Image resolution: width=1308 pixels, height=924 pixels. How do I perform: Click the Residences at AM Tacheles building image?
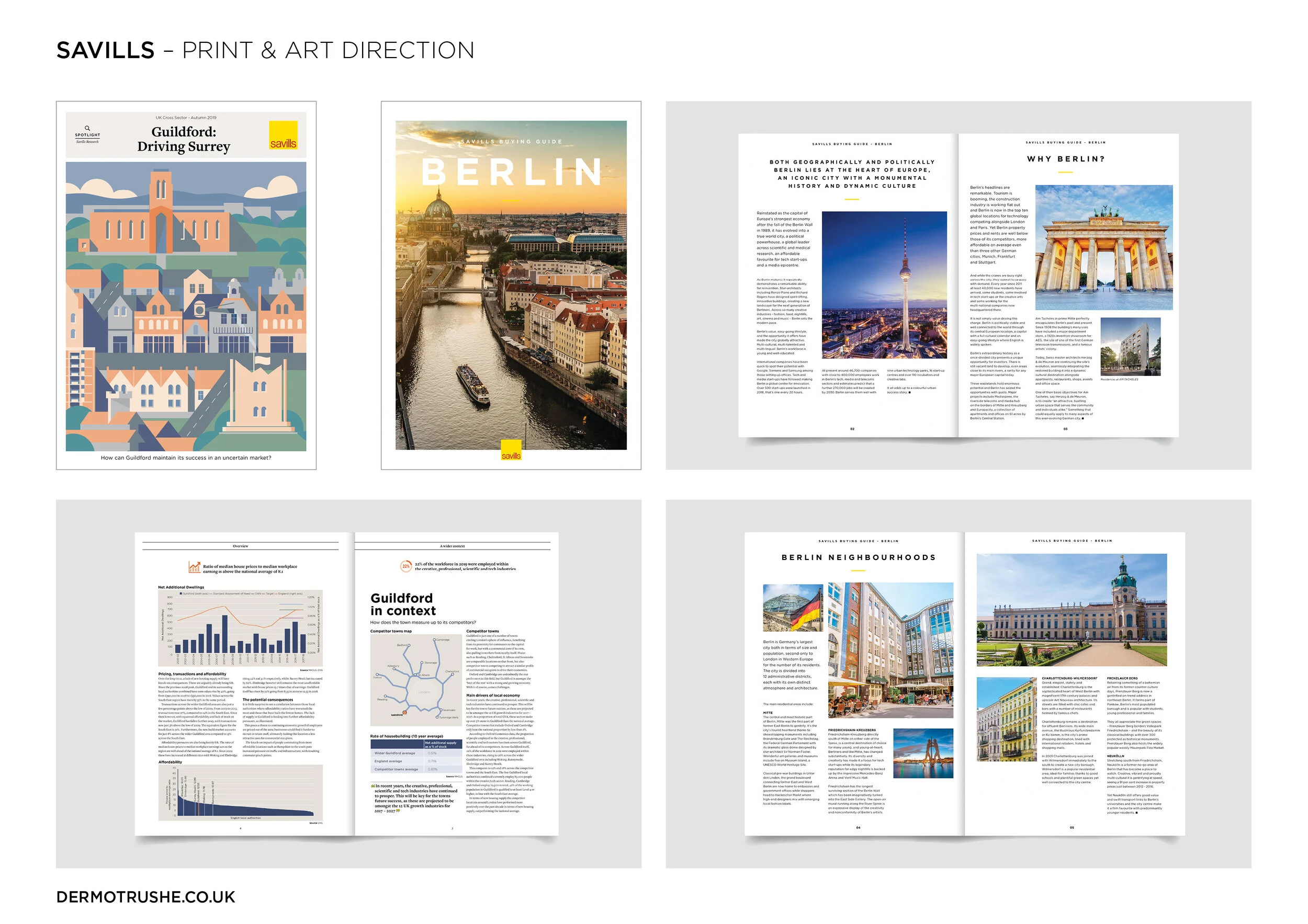coord(1130,347)
